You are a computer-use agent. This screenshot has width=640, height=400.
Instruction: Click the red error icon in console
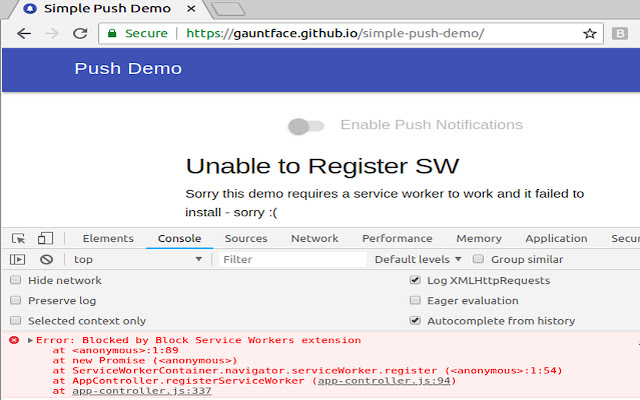(14, 340)
